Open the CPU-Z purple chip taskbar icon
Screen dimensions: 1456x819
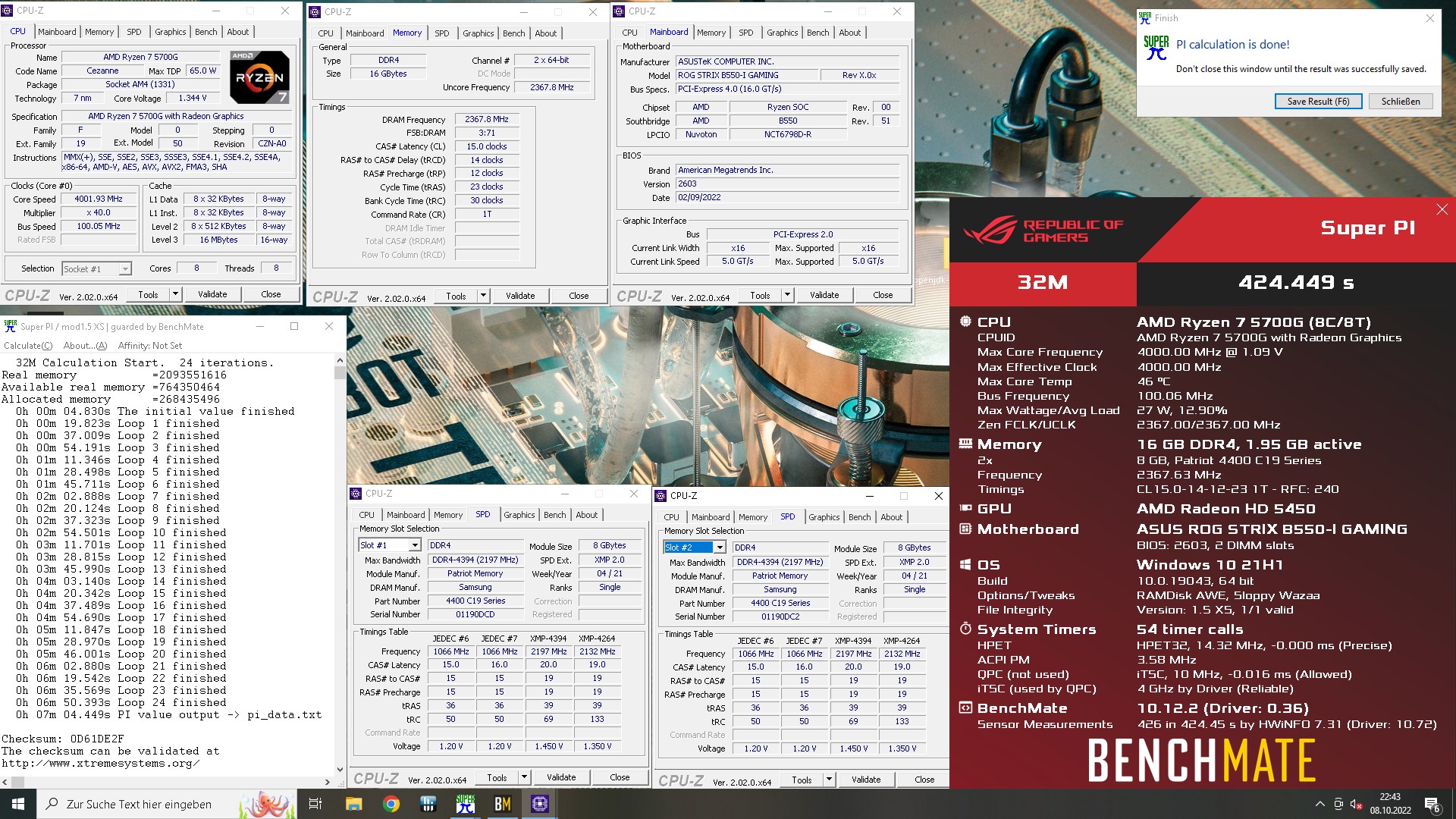pos(539,804)
